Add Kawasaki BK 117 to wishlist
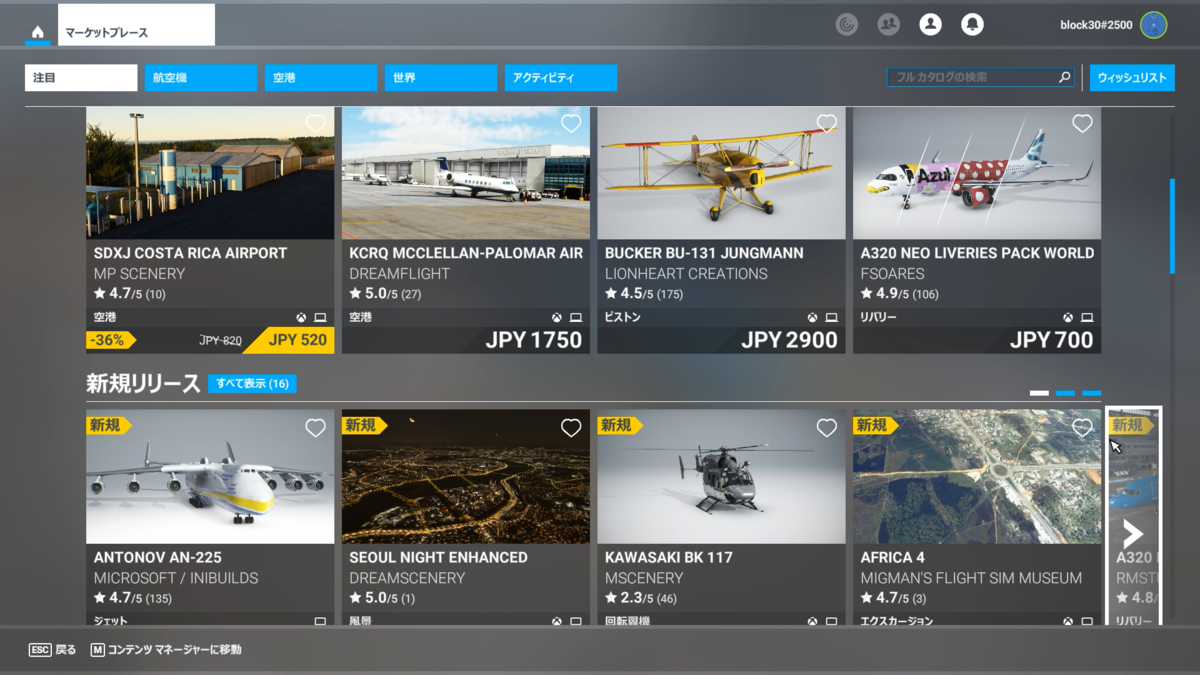 click(827, 428)
